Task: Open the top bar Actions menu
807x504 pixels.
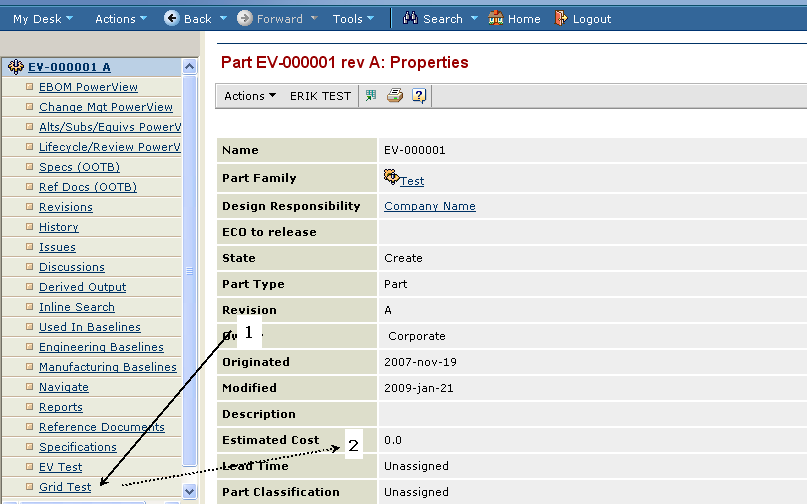Action: click(x=120, y=18)
